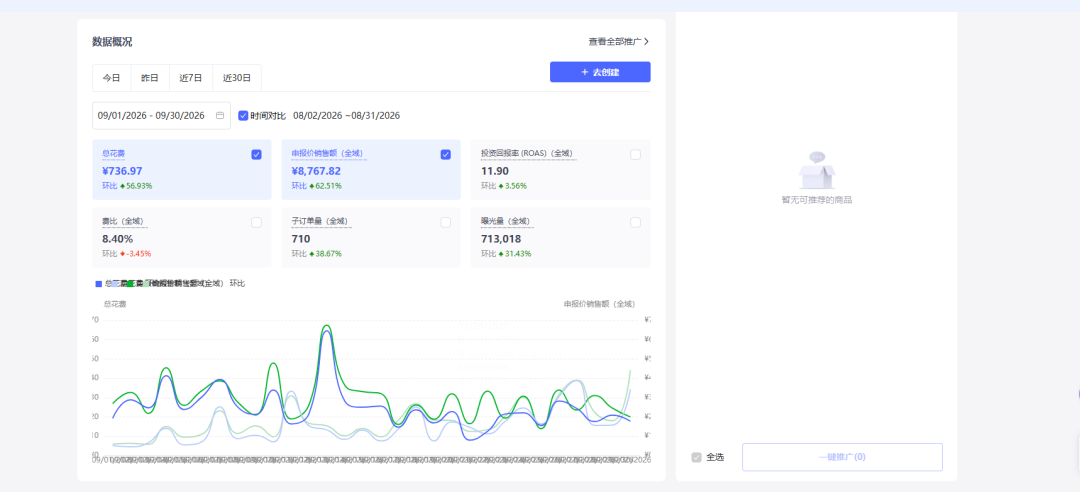
Task: Switch to the 今日 tab
Action: coord(112,78)
